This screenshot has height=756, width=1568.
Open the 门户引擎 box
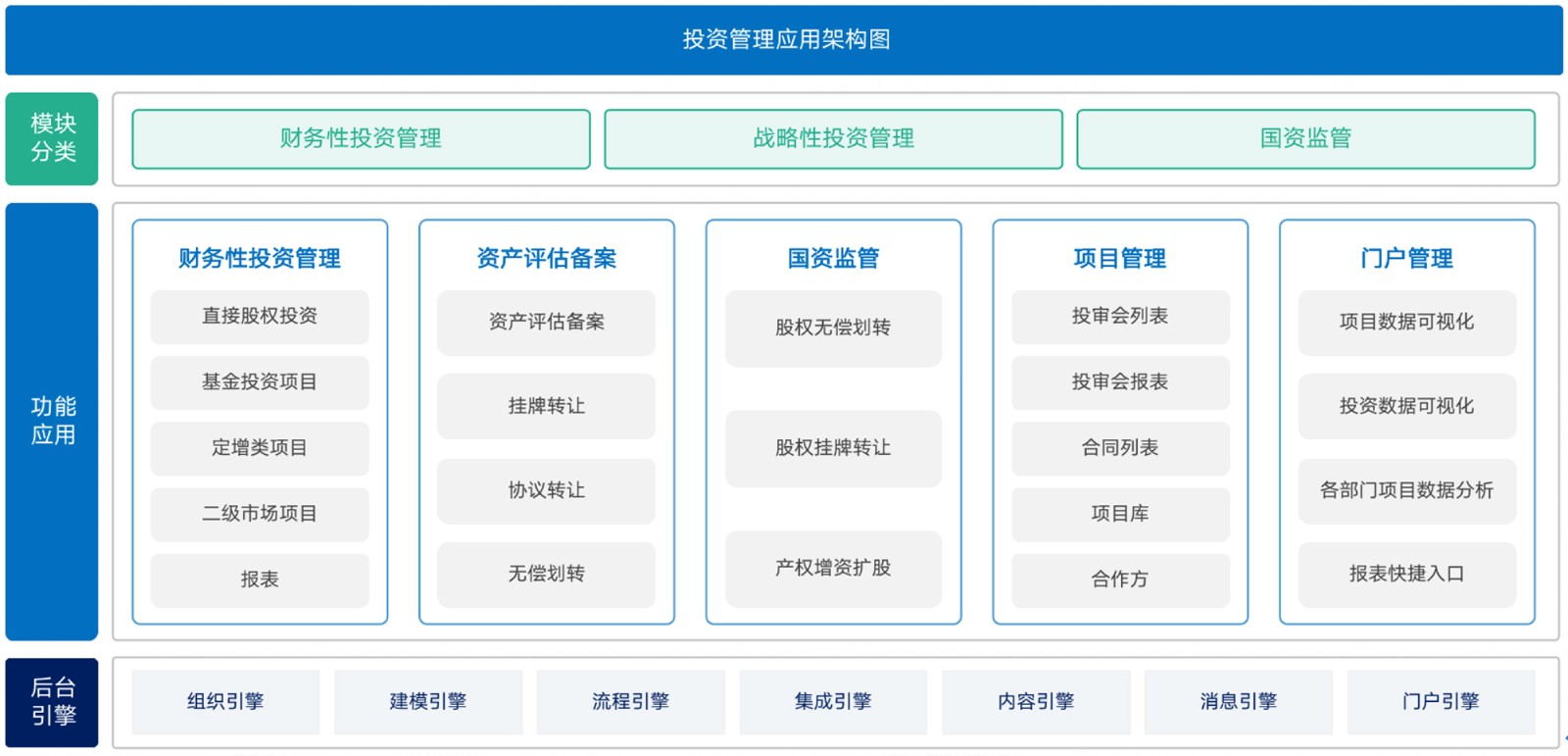tap(1441, 702)
